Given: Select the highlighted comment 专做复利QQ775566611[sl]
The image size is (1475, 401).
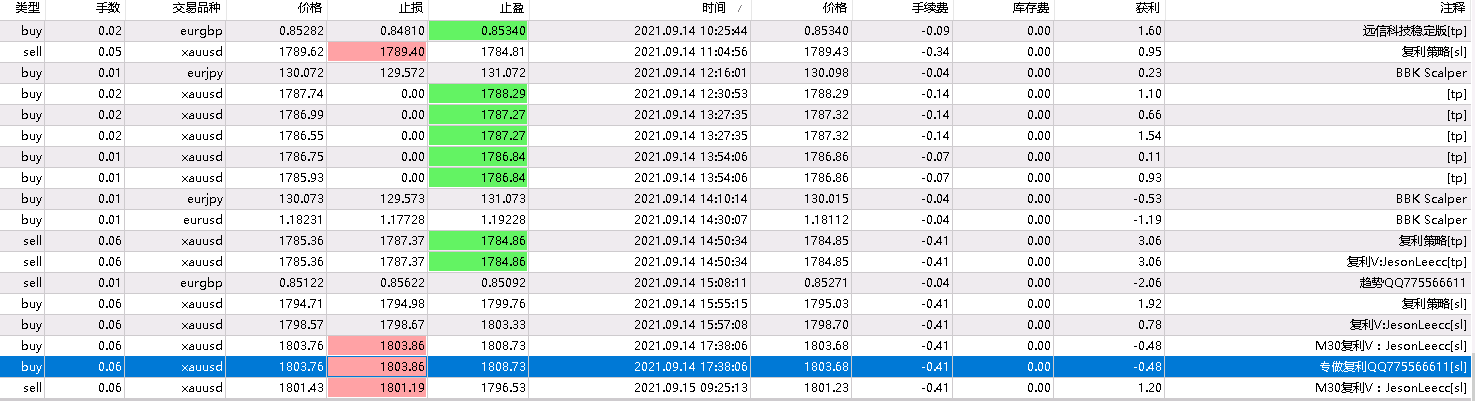Looking at the screenshot, I should click(1396, 366).
